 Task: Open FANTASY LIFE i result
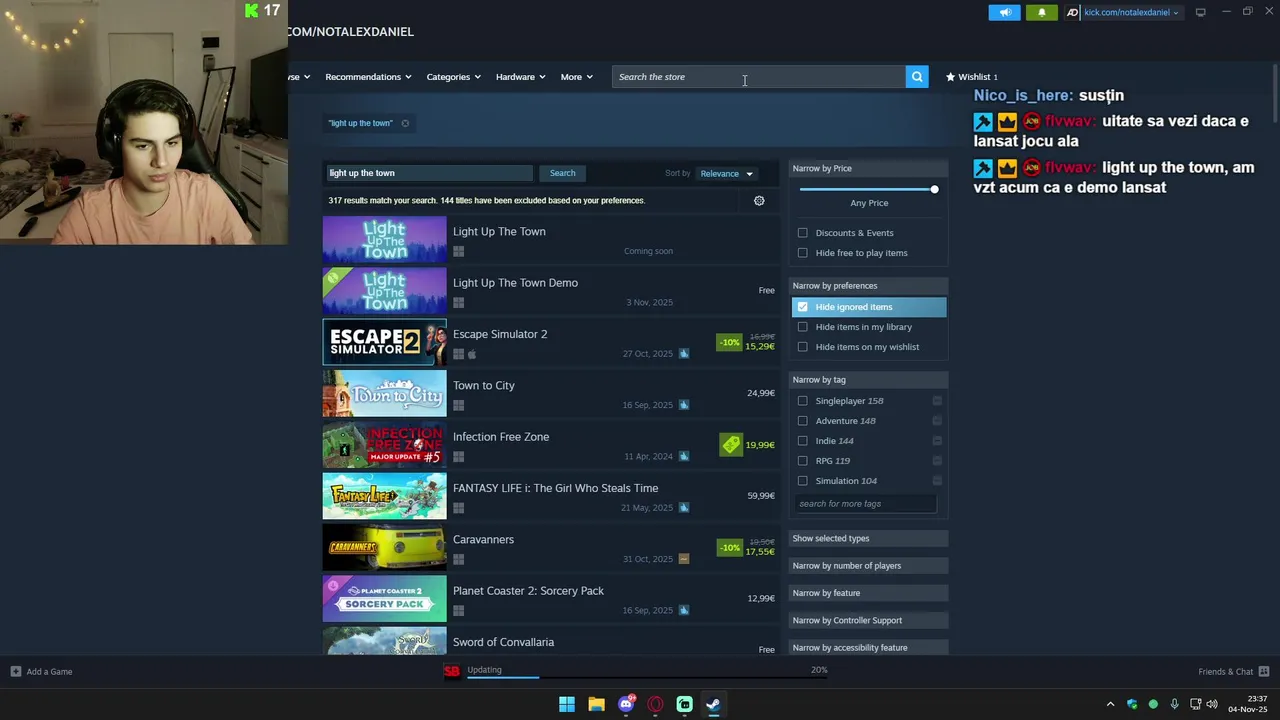point(550,496)
